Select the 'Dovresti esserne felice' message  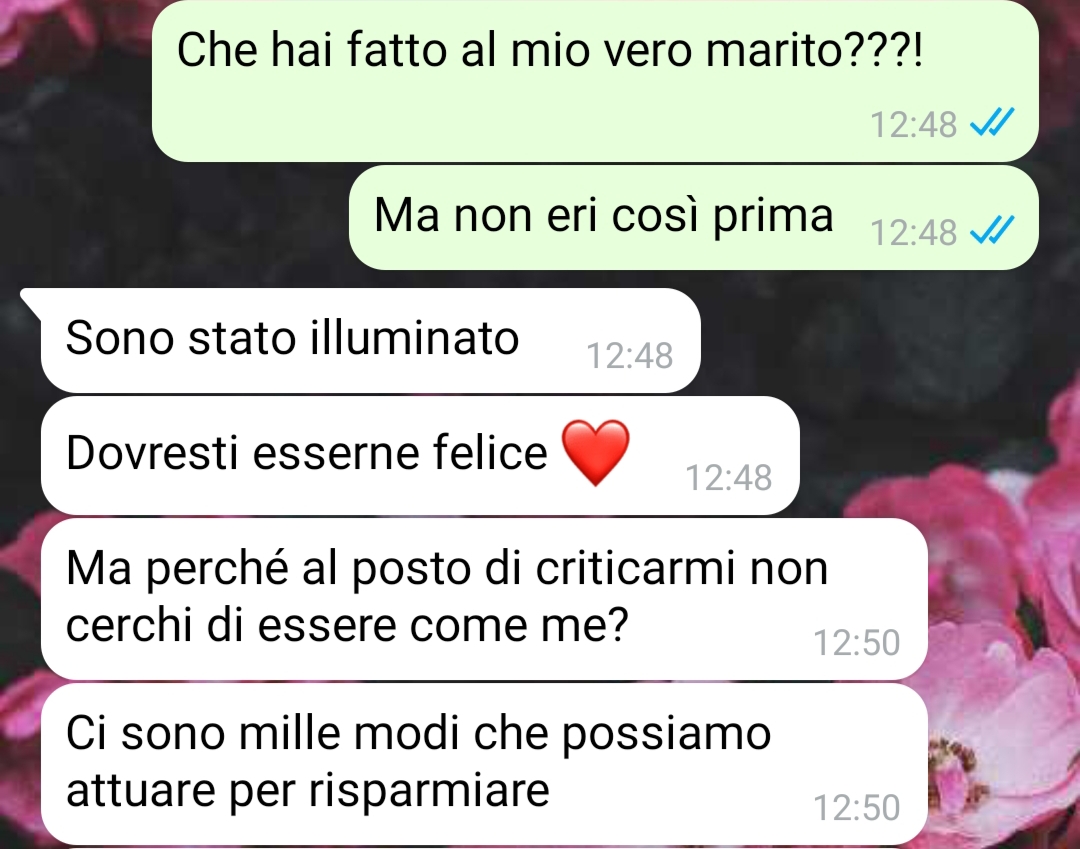coord(420,455)
